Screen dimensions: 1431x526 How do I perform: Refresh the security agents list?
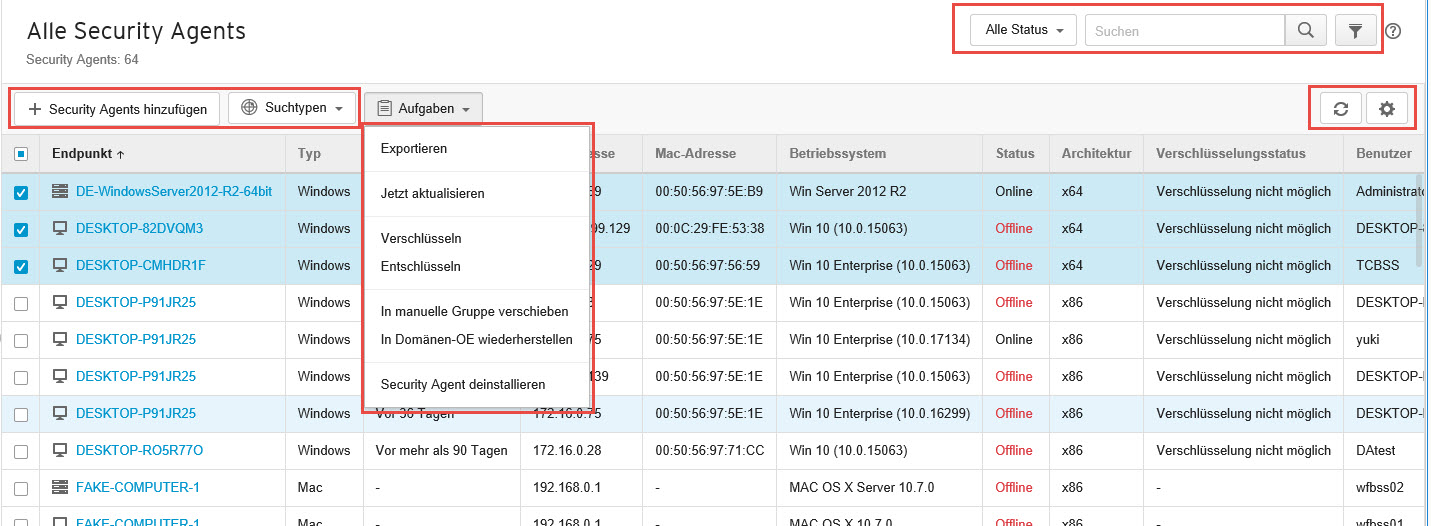tap(1341, 109)
